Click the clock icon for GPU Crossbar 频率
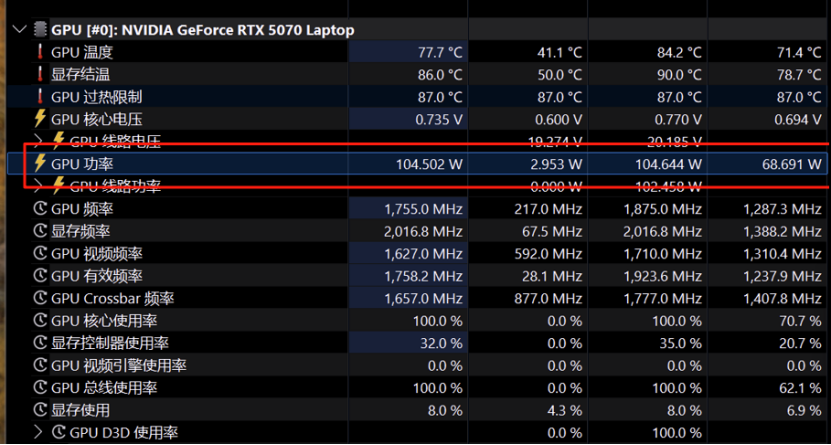This screenshot has height=445, width=831. (x=40, y=298)
